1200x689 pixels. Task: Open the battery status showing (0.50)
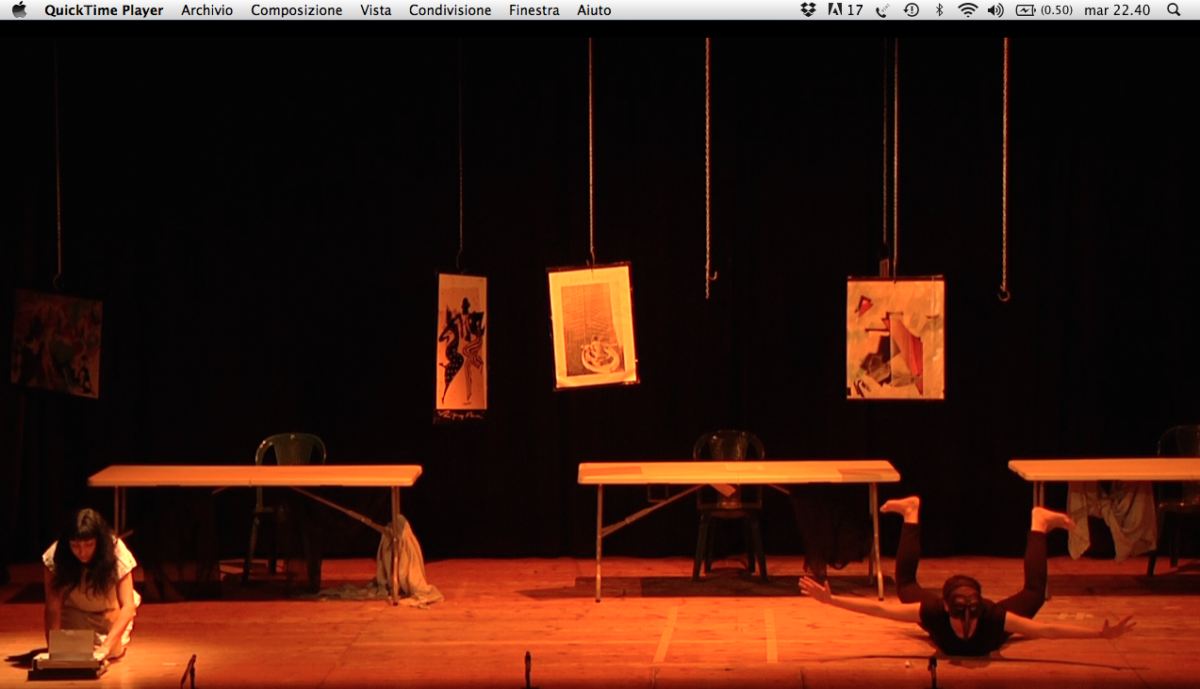(x=1044, y=10)
